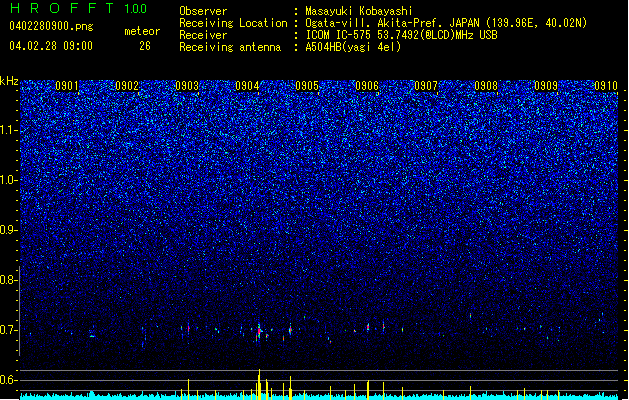Image resolution: width=629 pixels, height=400 pixels.
Task: Select the filename 0402280900.png
Action: coord(51,26)
